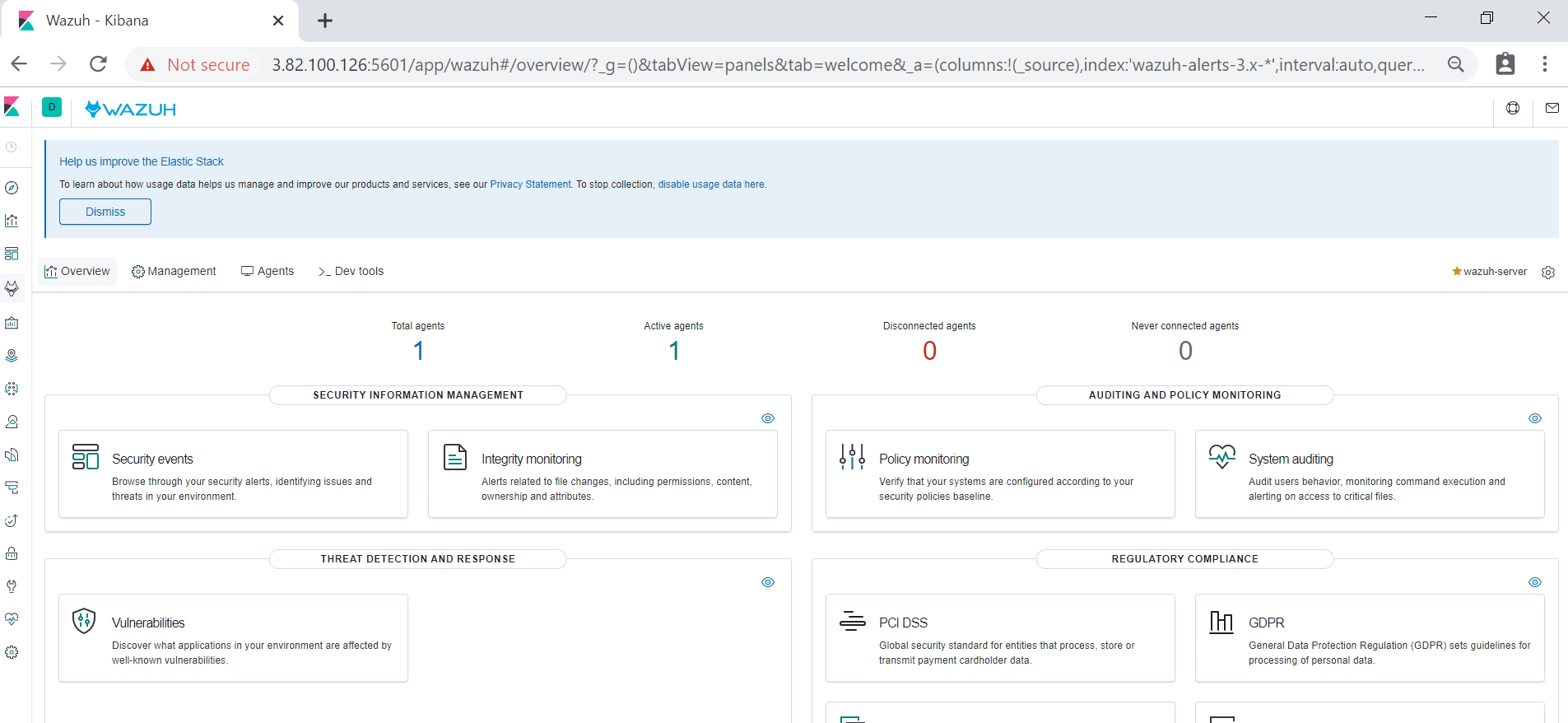Click the Active agents count 1
1568x723 pixels.
pos(674,351)
